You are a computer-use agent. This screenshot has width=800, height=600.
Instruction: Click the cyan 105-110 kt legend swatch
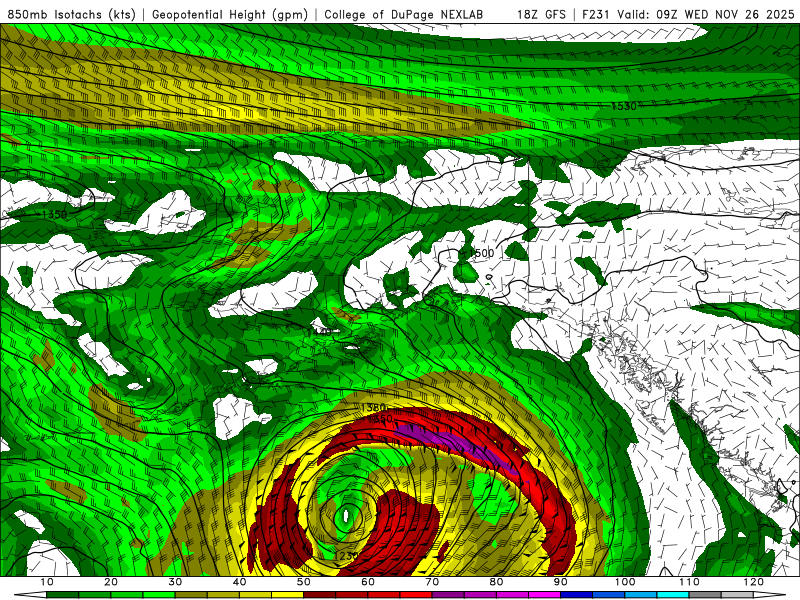673,595
